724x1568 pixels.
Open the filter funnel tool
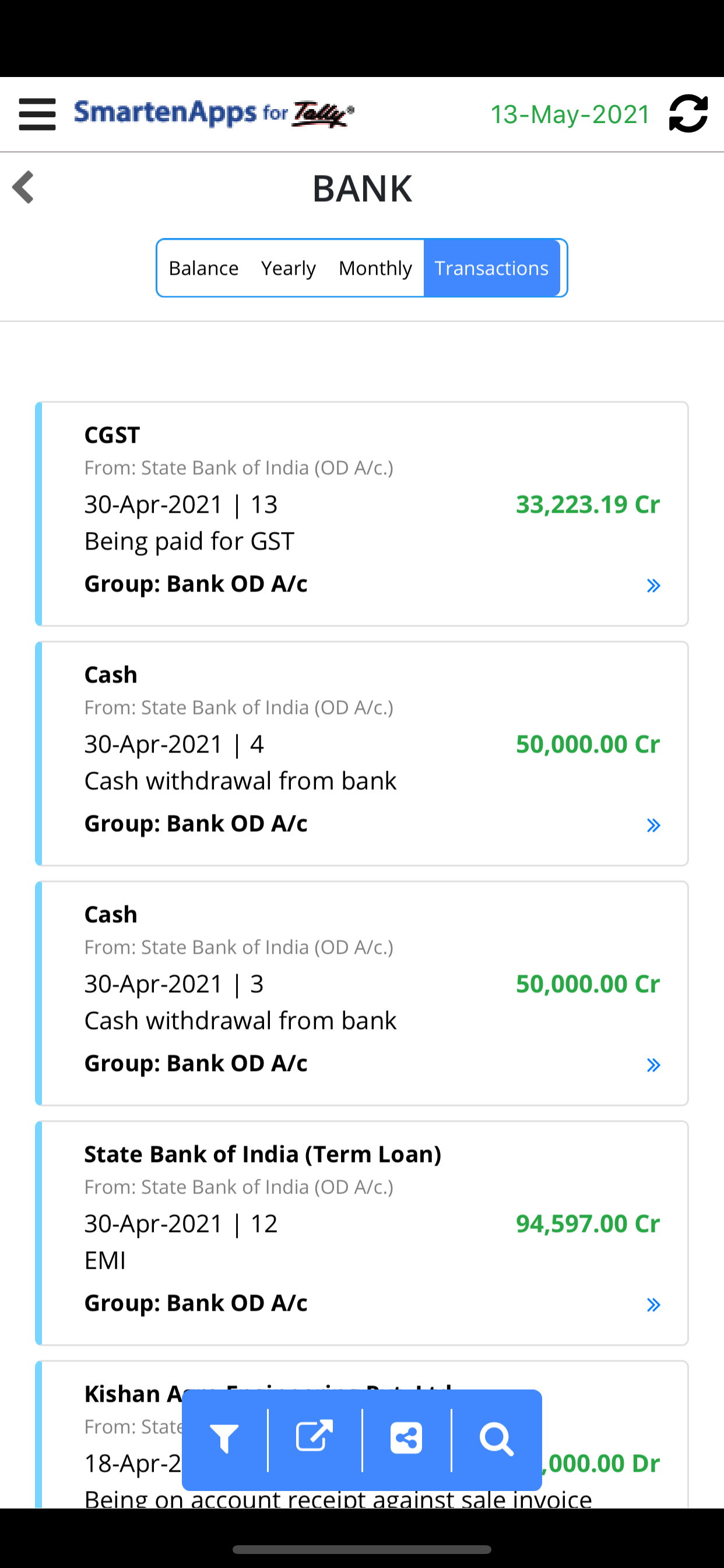tap(224, 1440)
